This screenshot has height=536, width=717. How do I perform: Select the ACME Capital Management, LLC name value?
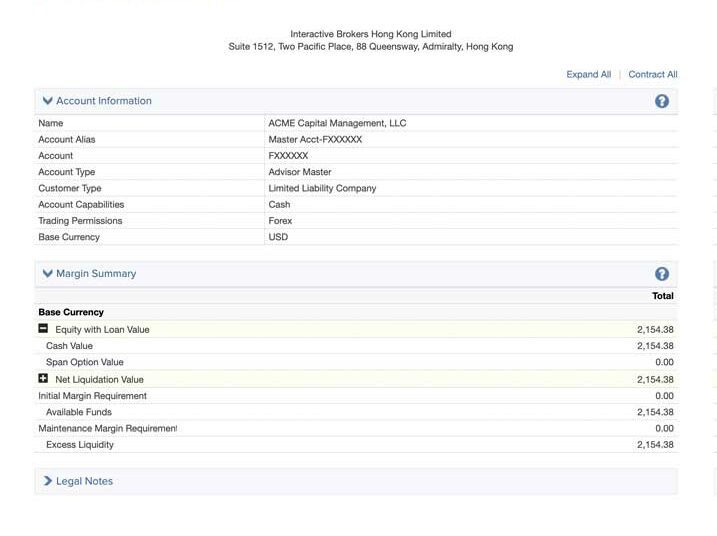pos(337,123)
